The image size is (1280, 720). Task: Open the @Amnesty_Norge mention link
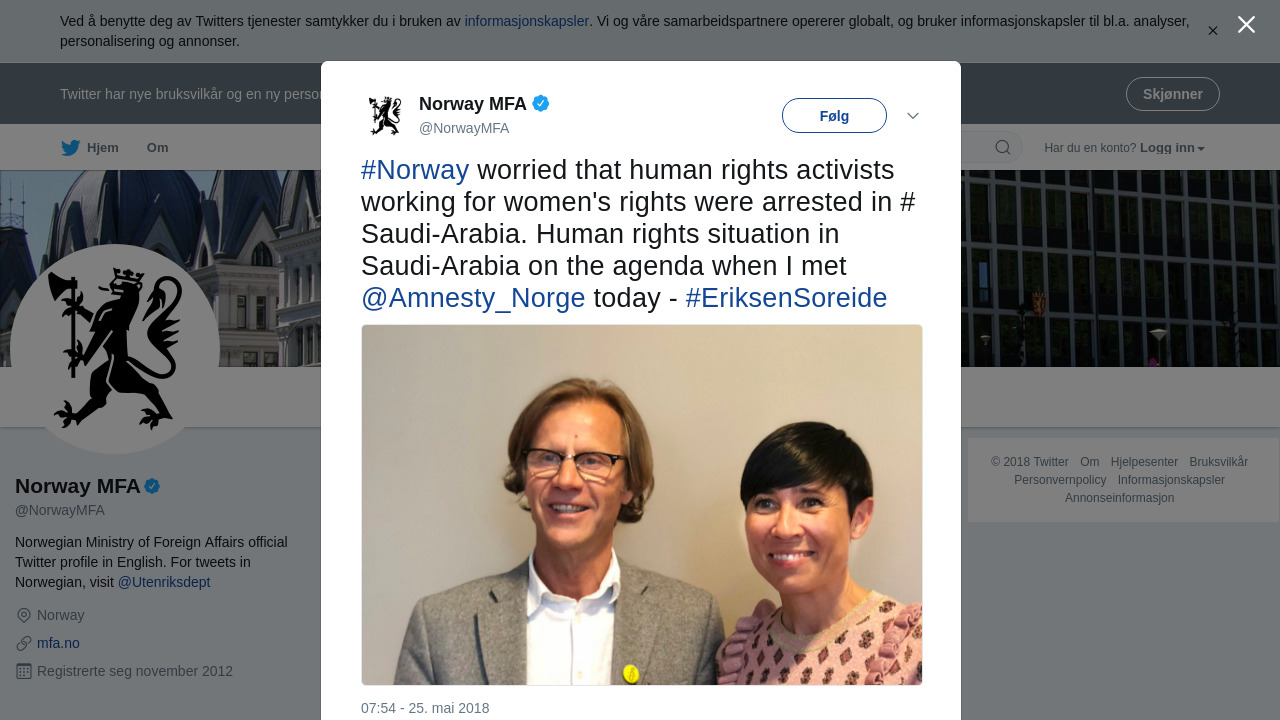[473, 298]
